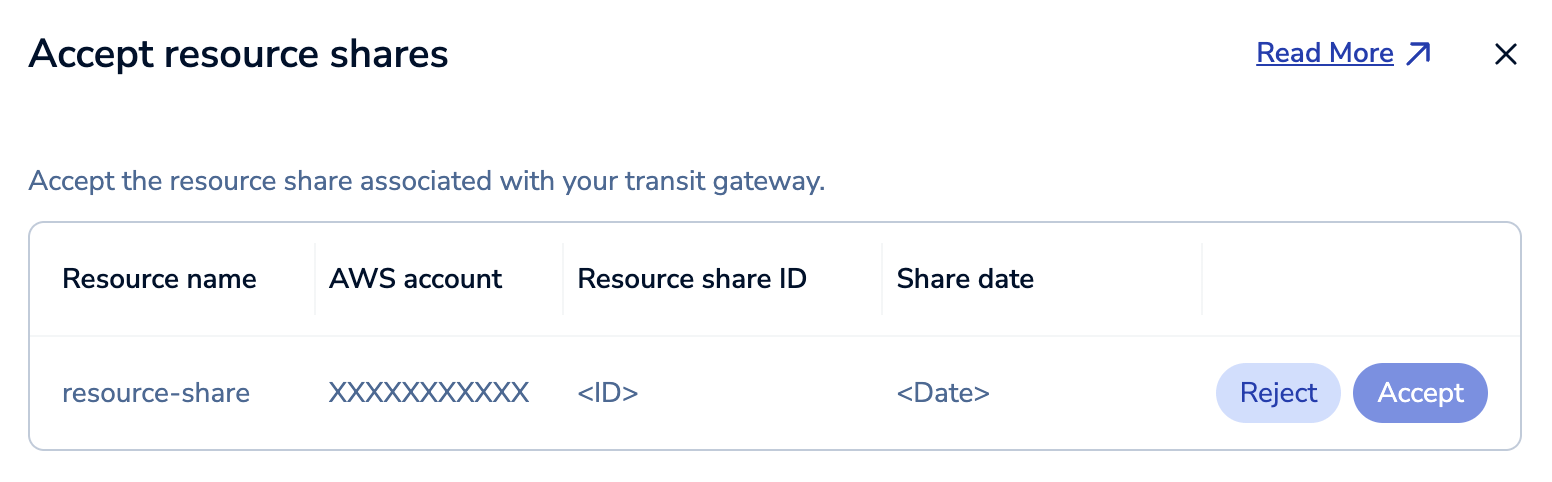Select the <ID> resource share value
Viewport: 1552px width, 482px height.
coord(608,393)
